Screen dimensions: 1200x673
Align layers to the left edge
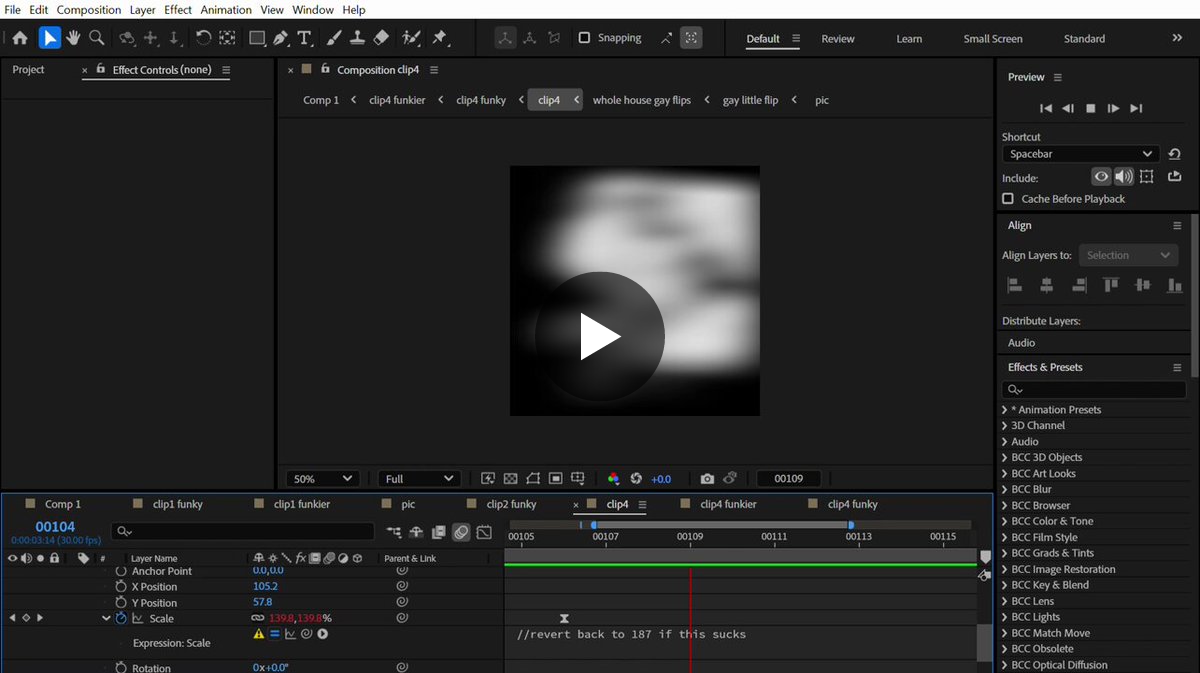coord(1014,285)
